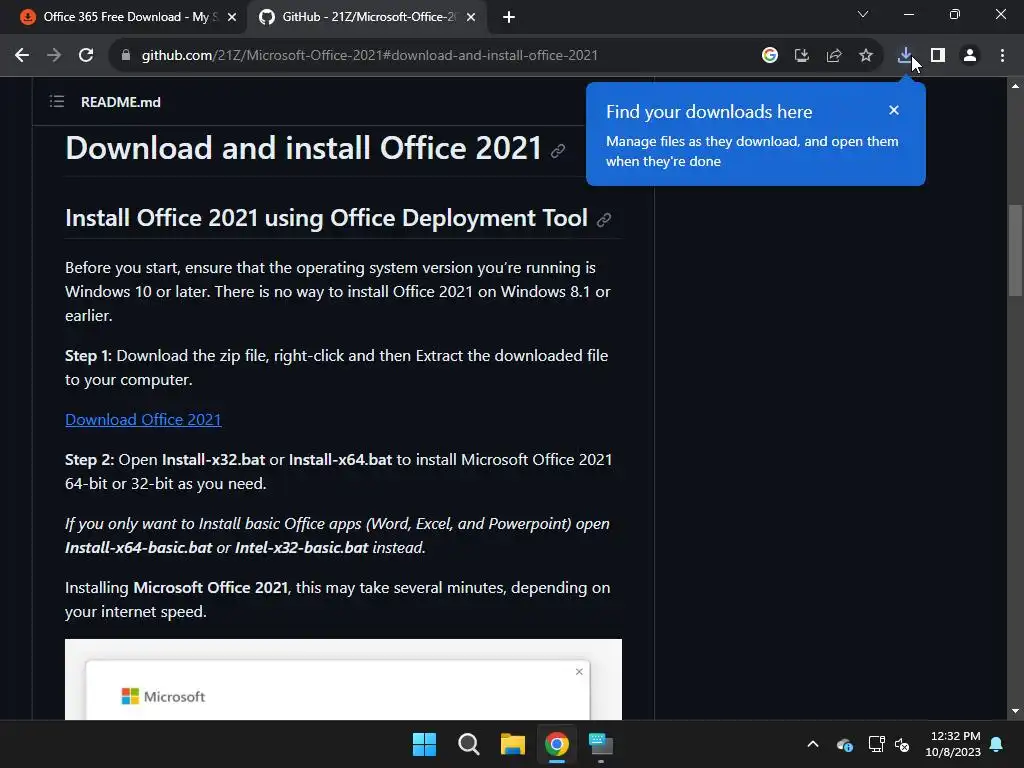The image size is (1024, 768).
Task: Click the padlock site info icon
Action: pos(126,56)
